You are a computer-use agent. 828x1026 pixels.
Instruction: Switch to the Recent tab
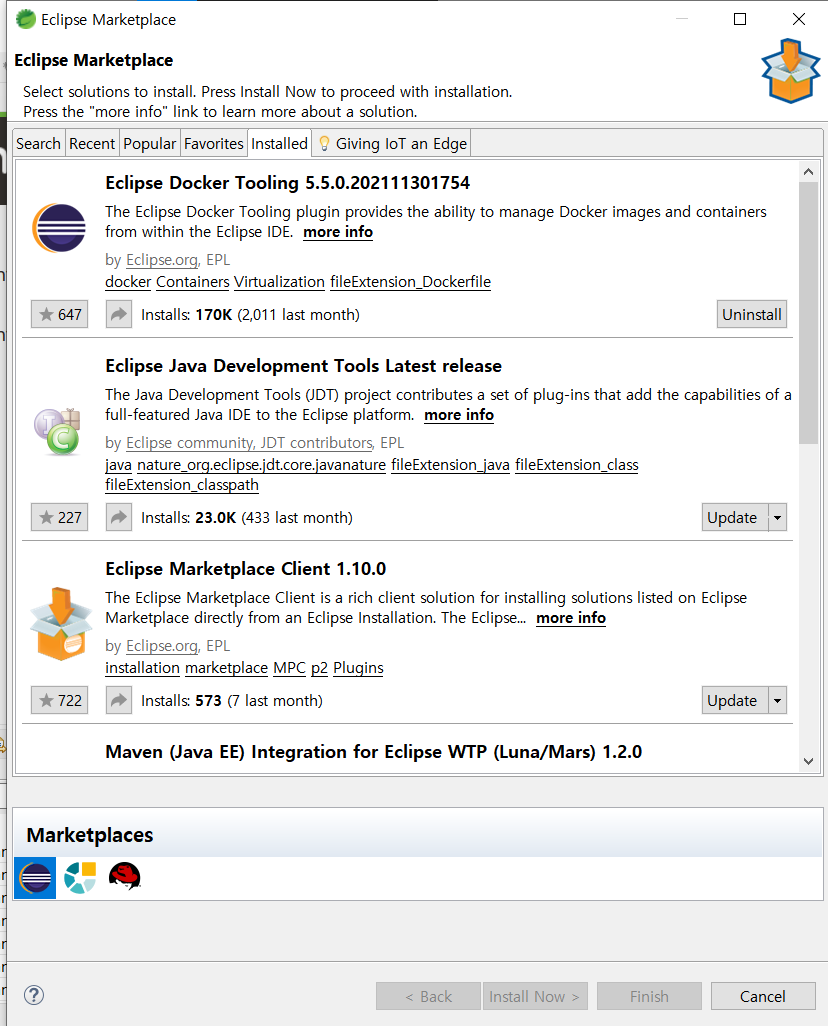[92, 143]
